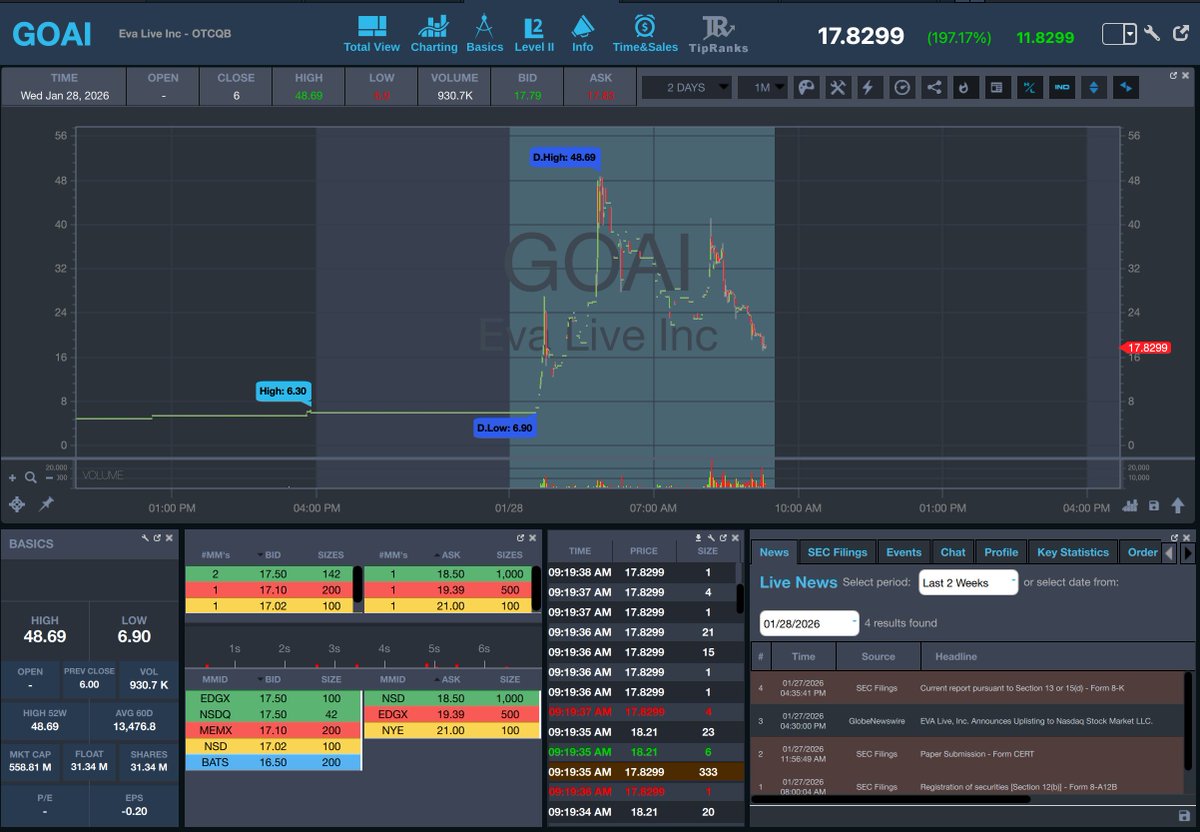
Task: Zoom out with the chart minus icon
Action: pyautogui.click(x=49, y=478)
